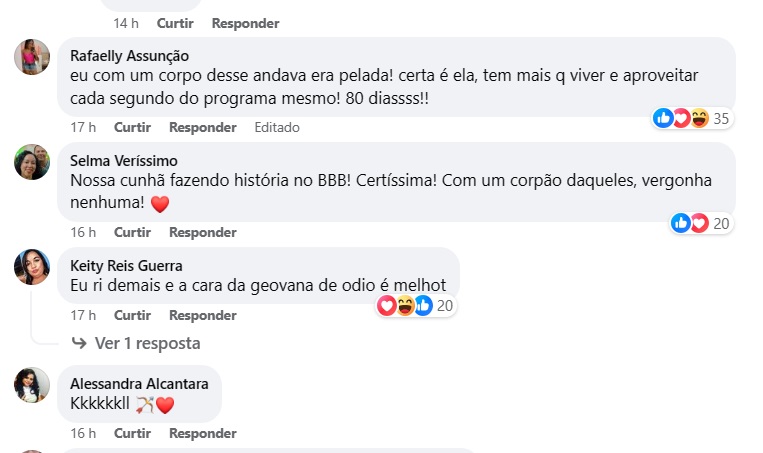Click Selma Veríssimo's profile avatar

pos(32,162)
